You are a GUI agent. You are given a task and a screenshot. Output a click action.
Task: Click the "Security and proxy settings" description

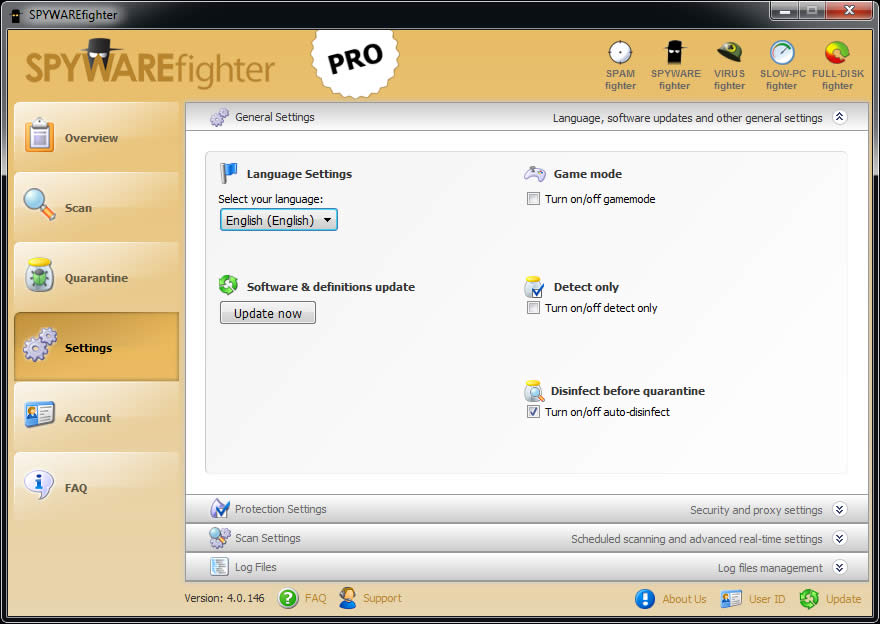(756, 510)
